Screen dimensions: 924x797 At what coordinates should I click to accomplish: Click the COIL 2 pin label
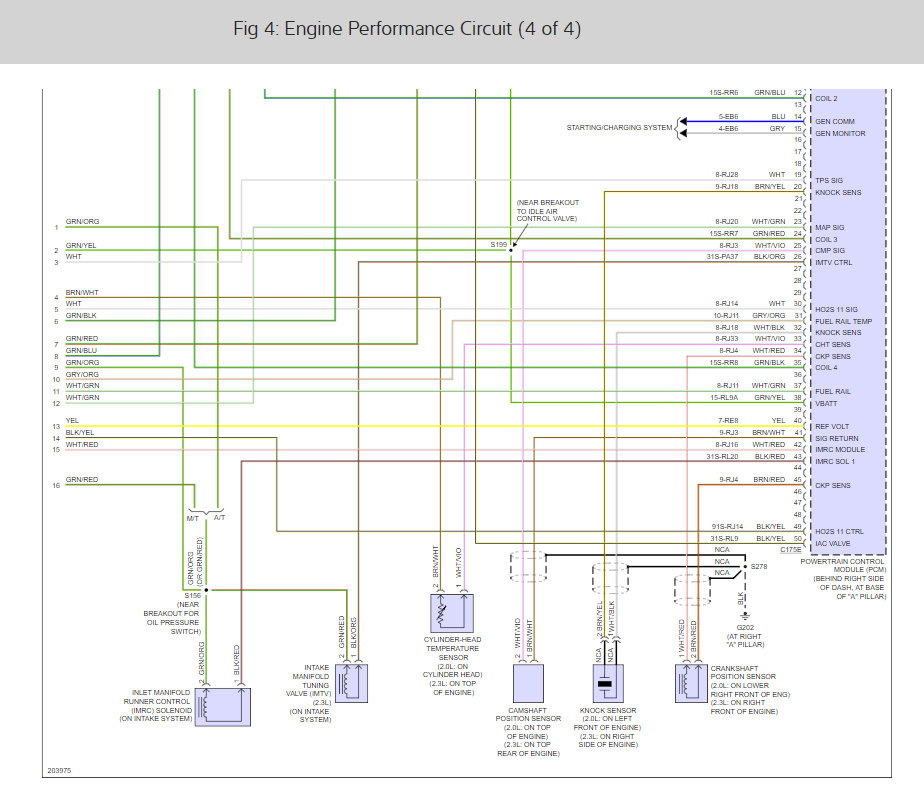[826, 98]
